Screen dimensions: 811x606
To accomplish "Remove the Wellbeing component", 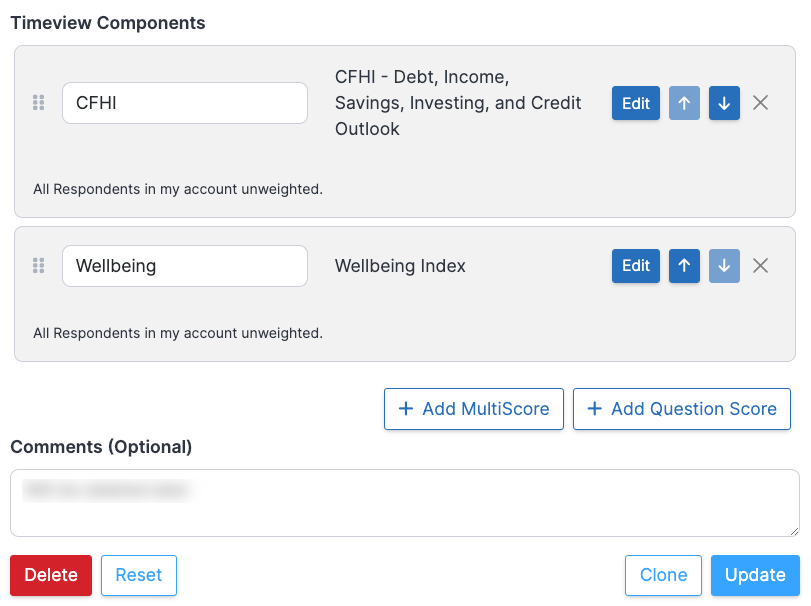I will click(x=760, y=266).
